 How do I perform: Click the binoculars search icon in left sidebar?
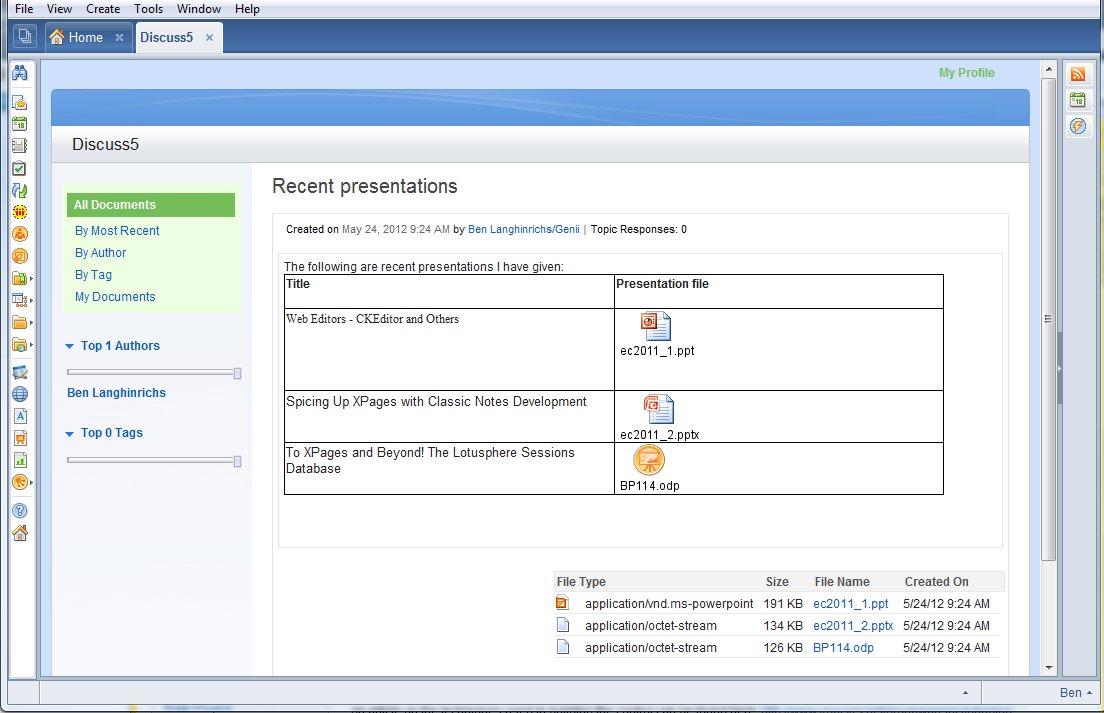click(19, 73)
